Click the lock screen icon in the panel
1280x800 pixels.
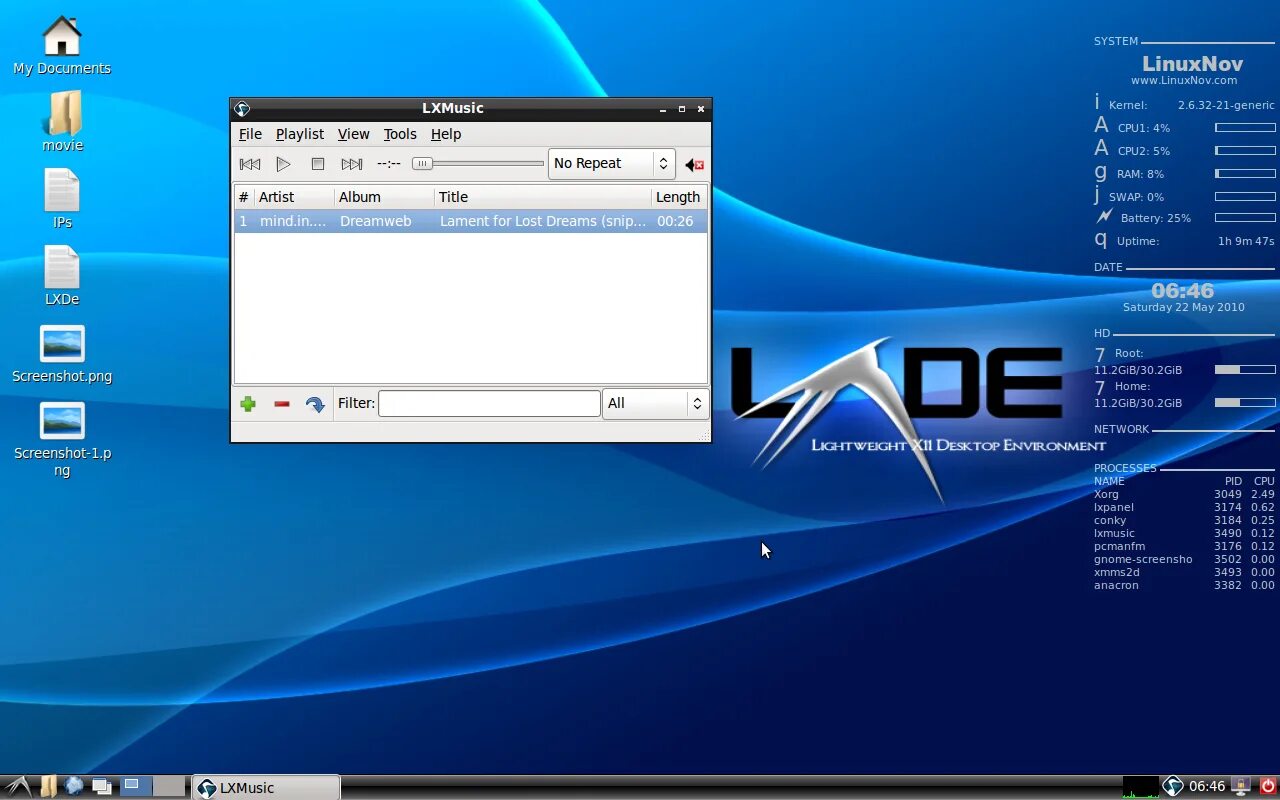1241,787
